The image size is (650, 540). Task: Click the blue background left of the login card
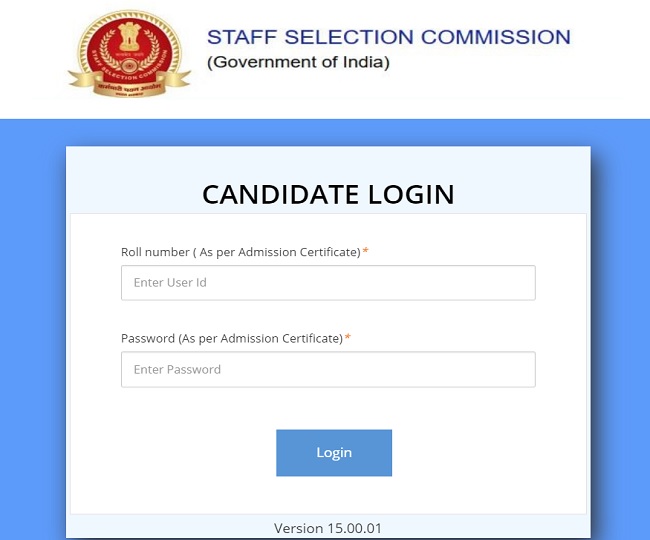32,330
